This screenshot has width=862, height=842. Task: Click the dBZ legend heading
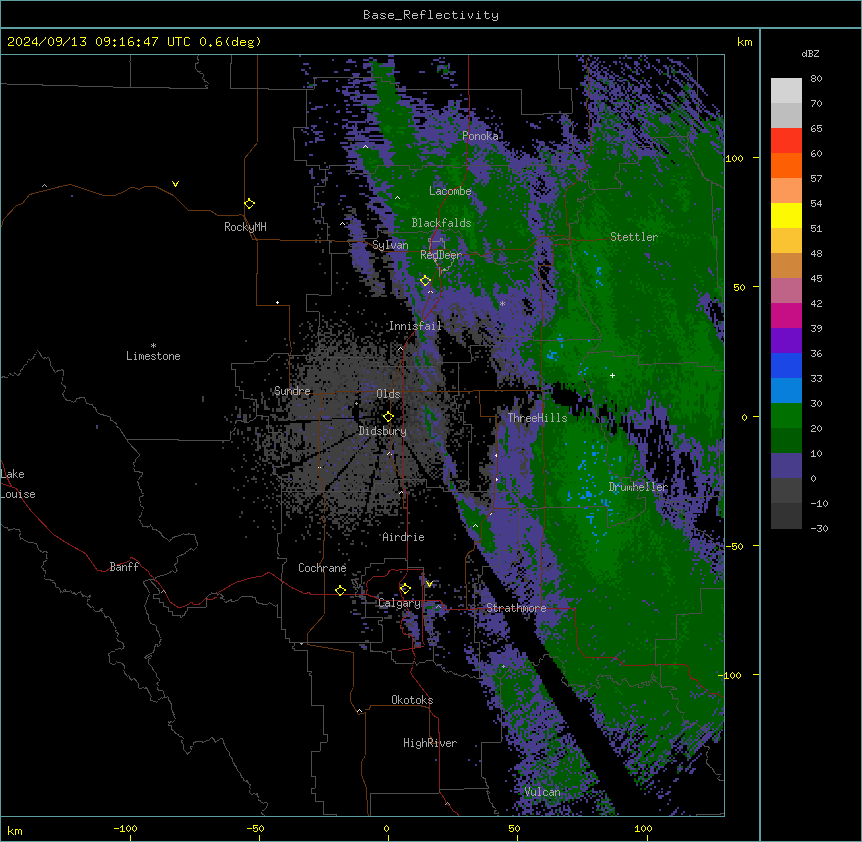[810, 53]
